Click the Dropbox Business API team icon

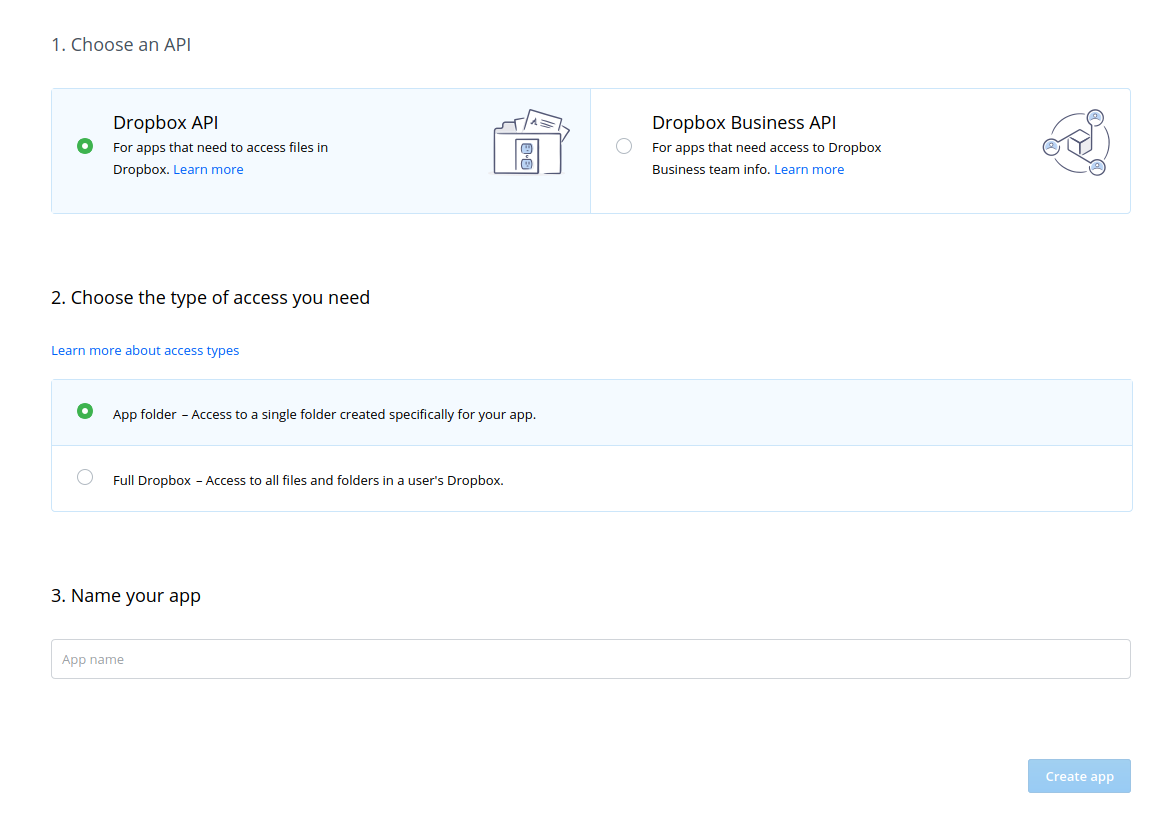pyautogui.click(x=1076, y=143)
